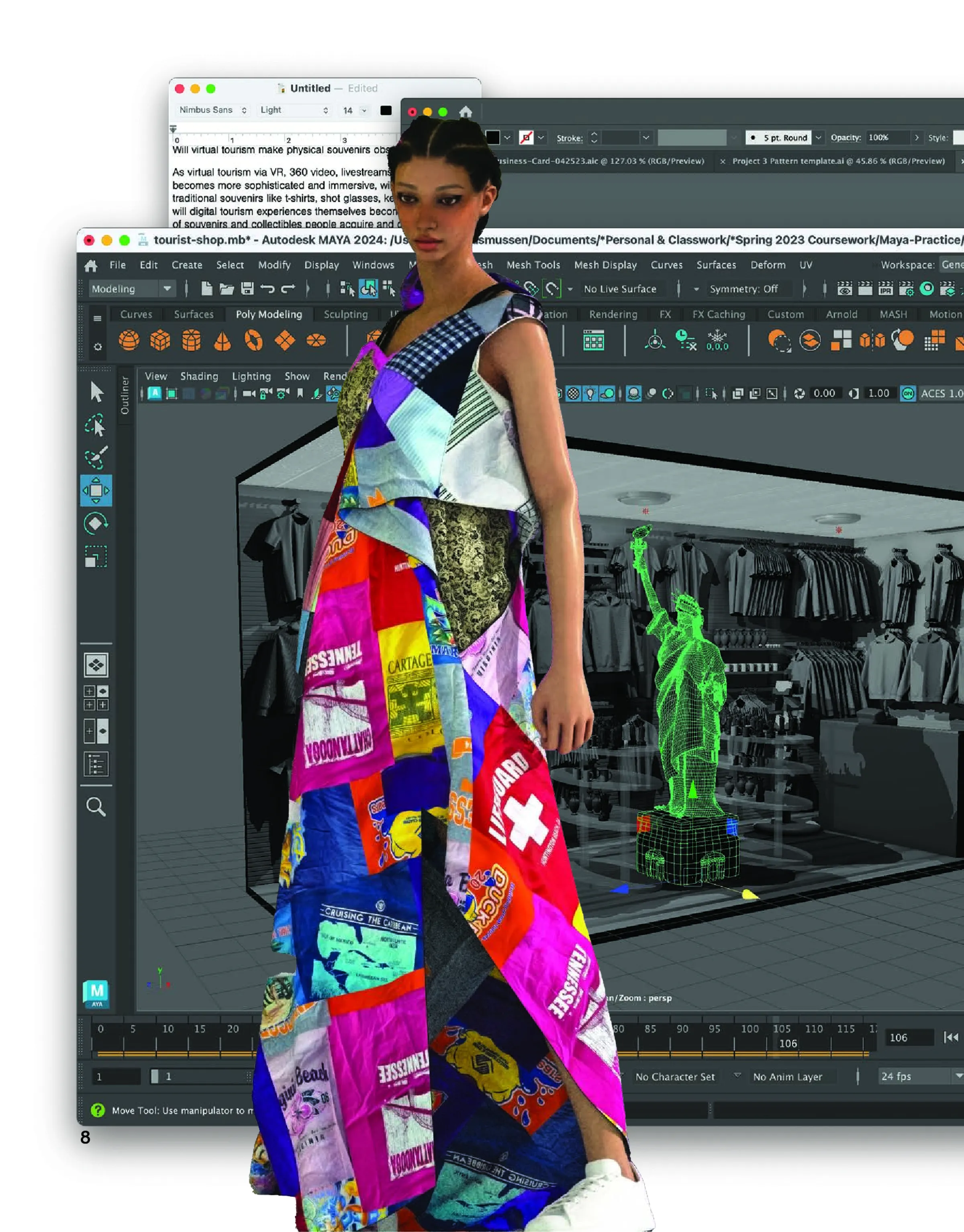
Task: Create a polygon sphere from the shelf
Action: point(129,340)
